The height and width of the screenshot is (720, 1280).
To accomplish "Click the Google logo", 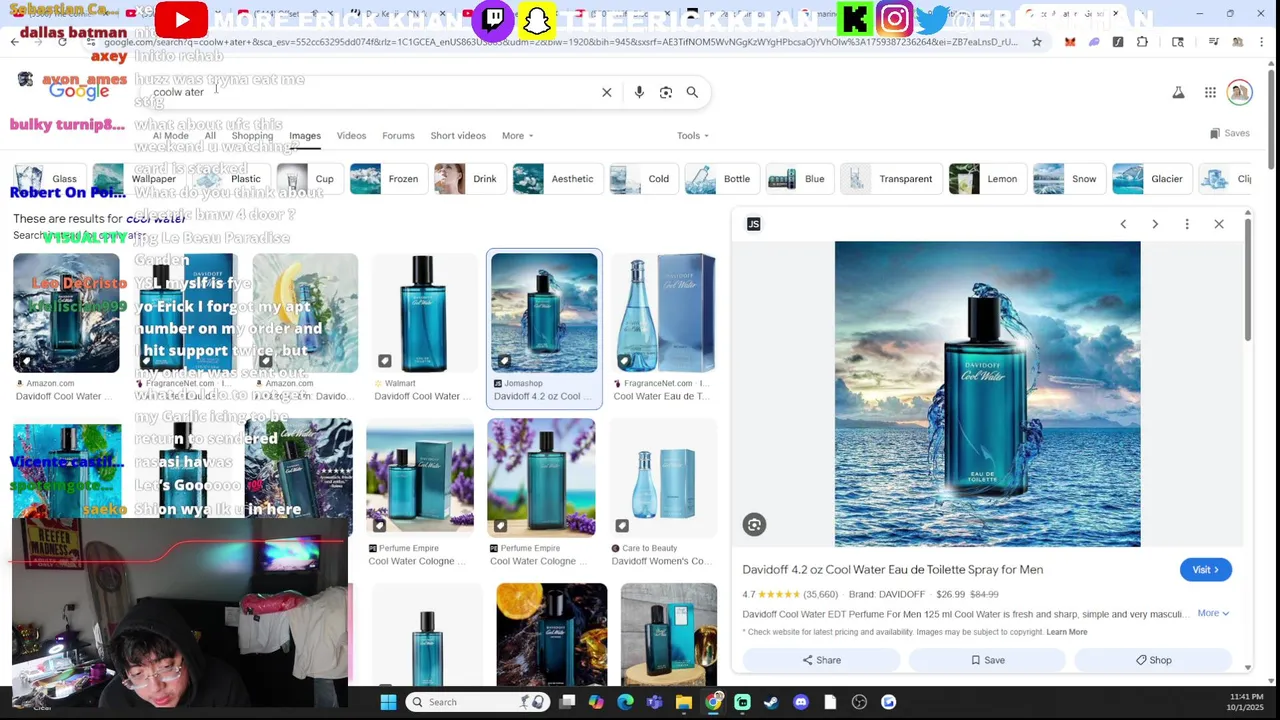I will click(78, 91).
